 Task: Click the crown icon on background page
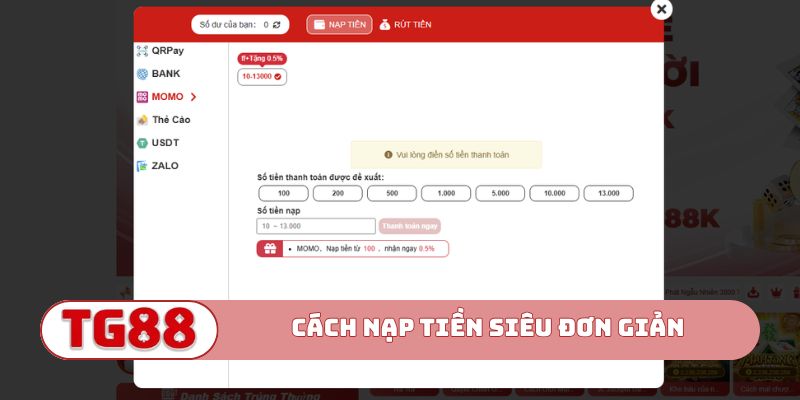click(x=776, y=292)
